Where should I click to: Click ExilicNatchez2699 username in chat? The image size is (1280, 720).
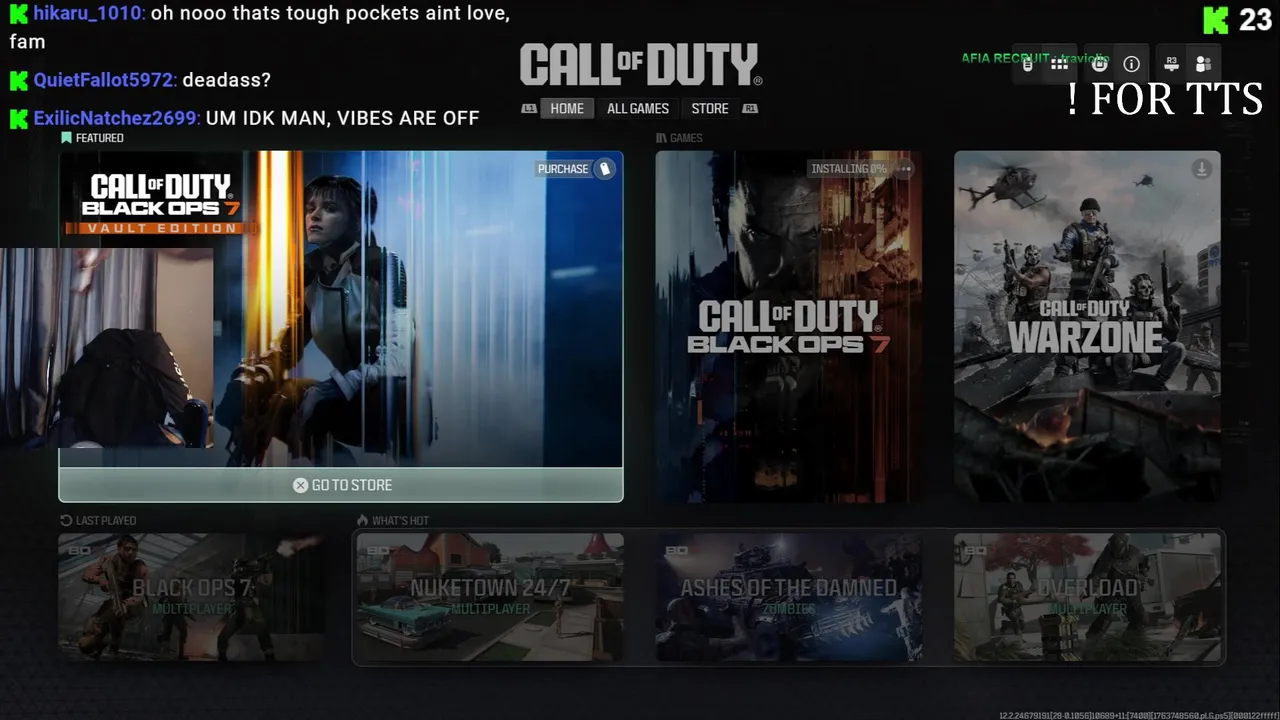[x=114, y=118]
